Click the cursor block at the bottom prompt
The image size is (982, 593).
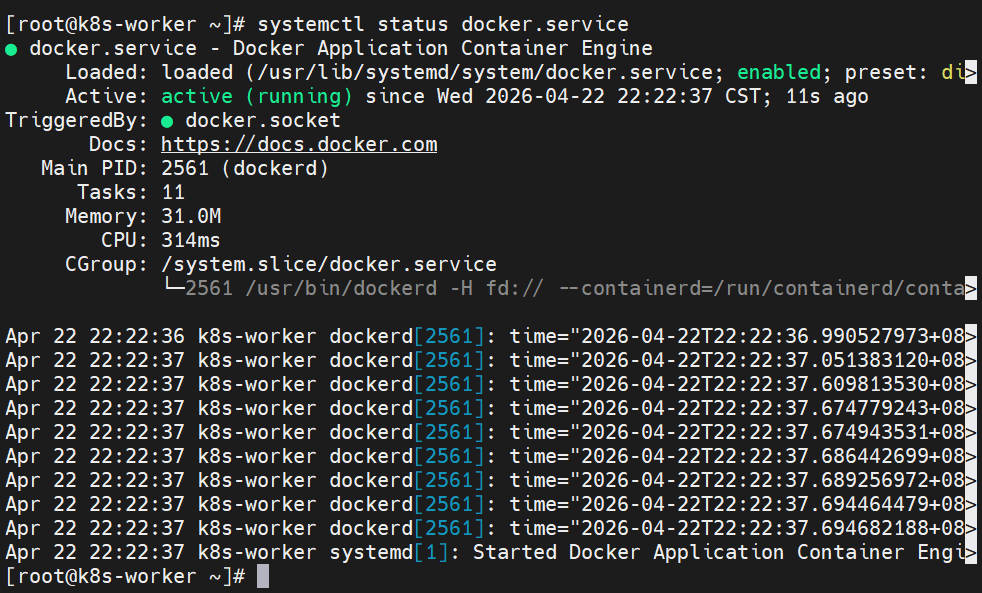(x=263, y=576)
